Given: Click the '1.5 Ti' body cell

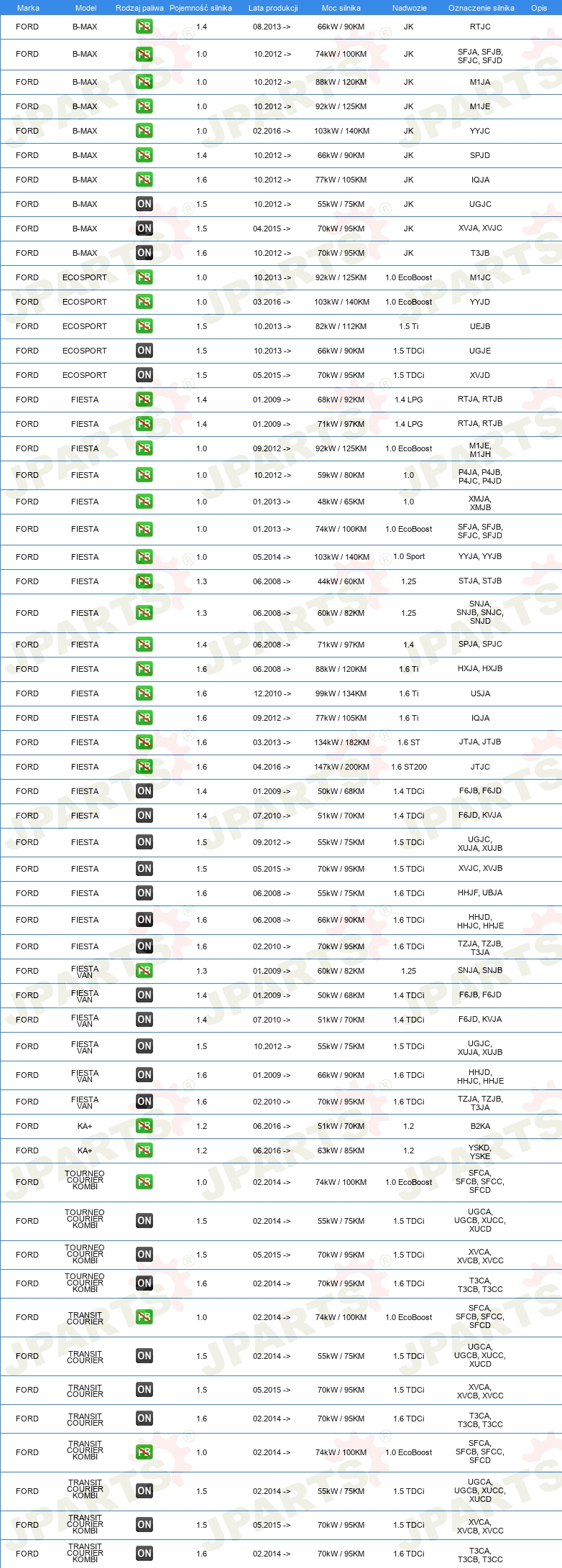Looking at the screenshot, I should pos(409,326).
